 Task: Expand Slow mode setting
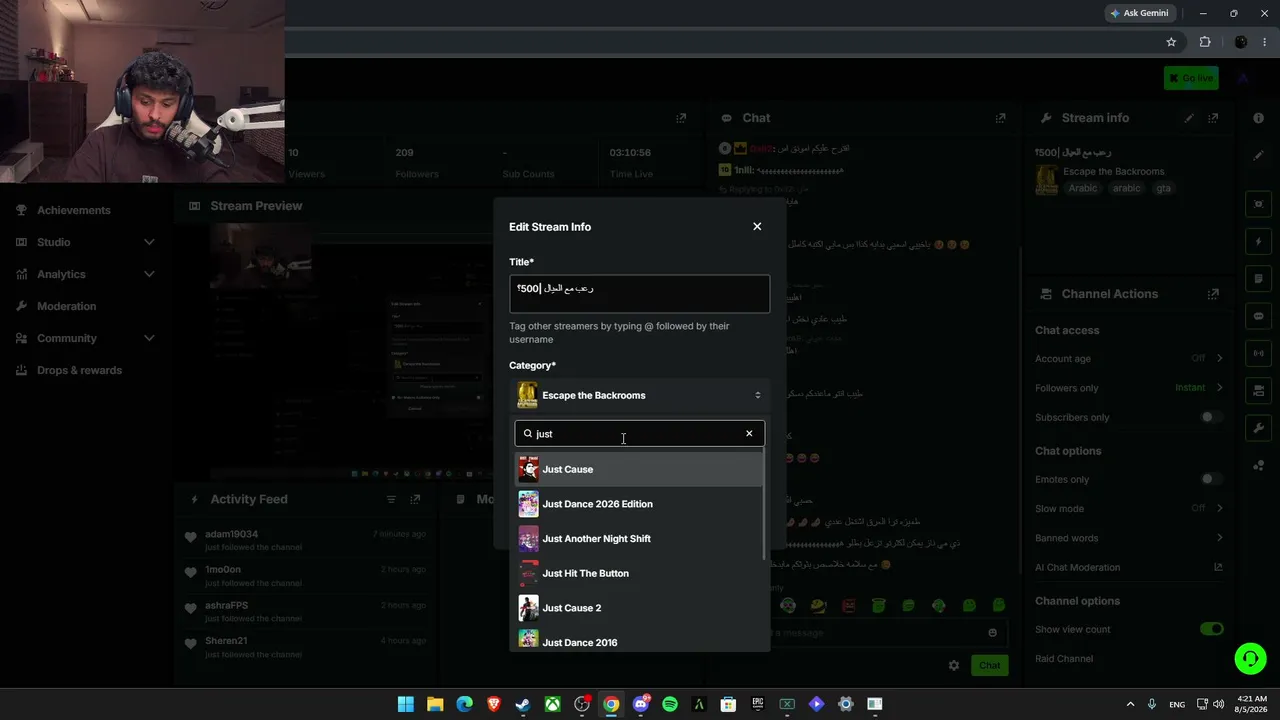1219,508
